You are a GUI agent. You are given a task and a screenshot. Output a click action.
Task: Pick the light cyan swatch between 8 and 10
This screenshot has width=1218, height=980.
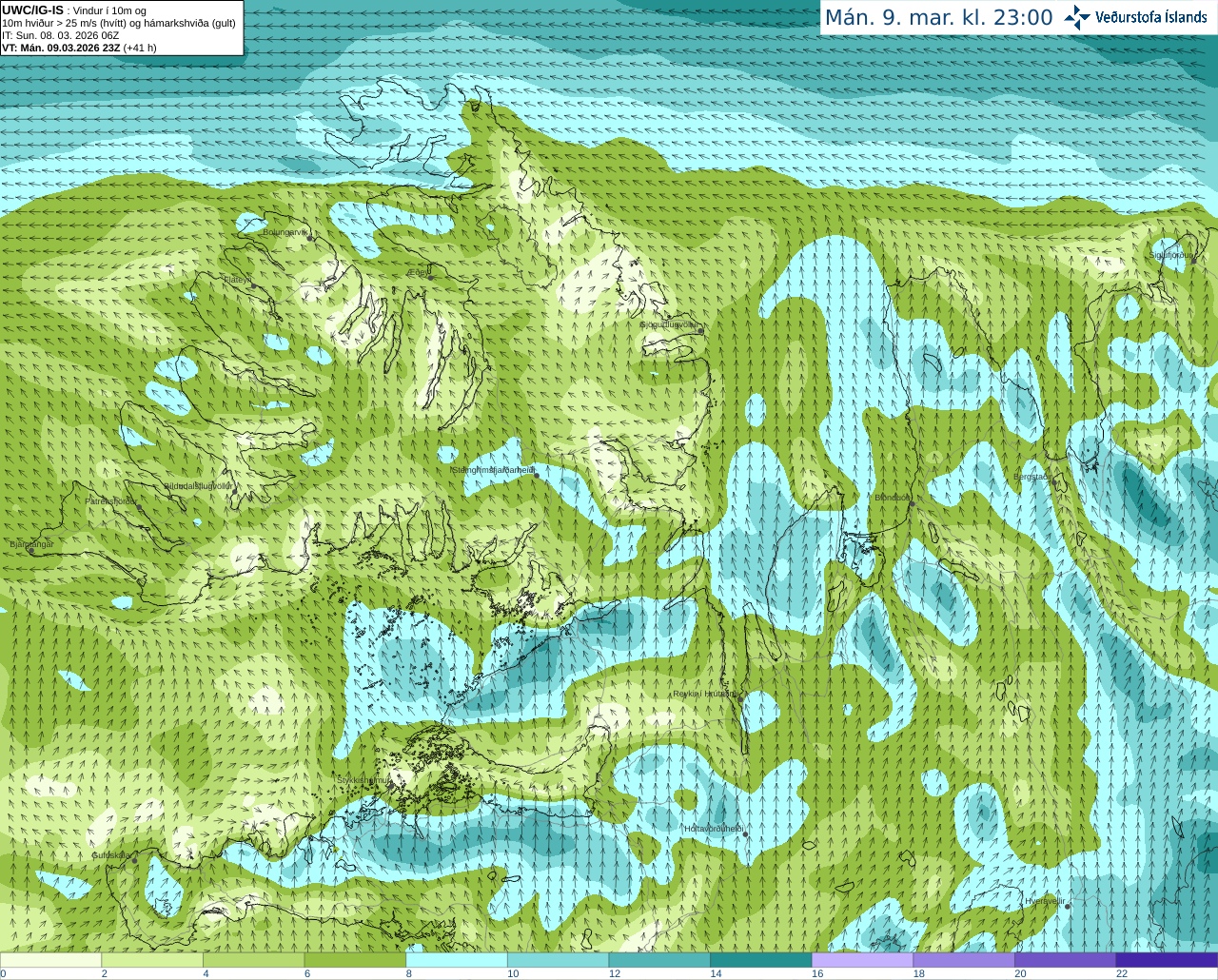[457, 960]
